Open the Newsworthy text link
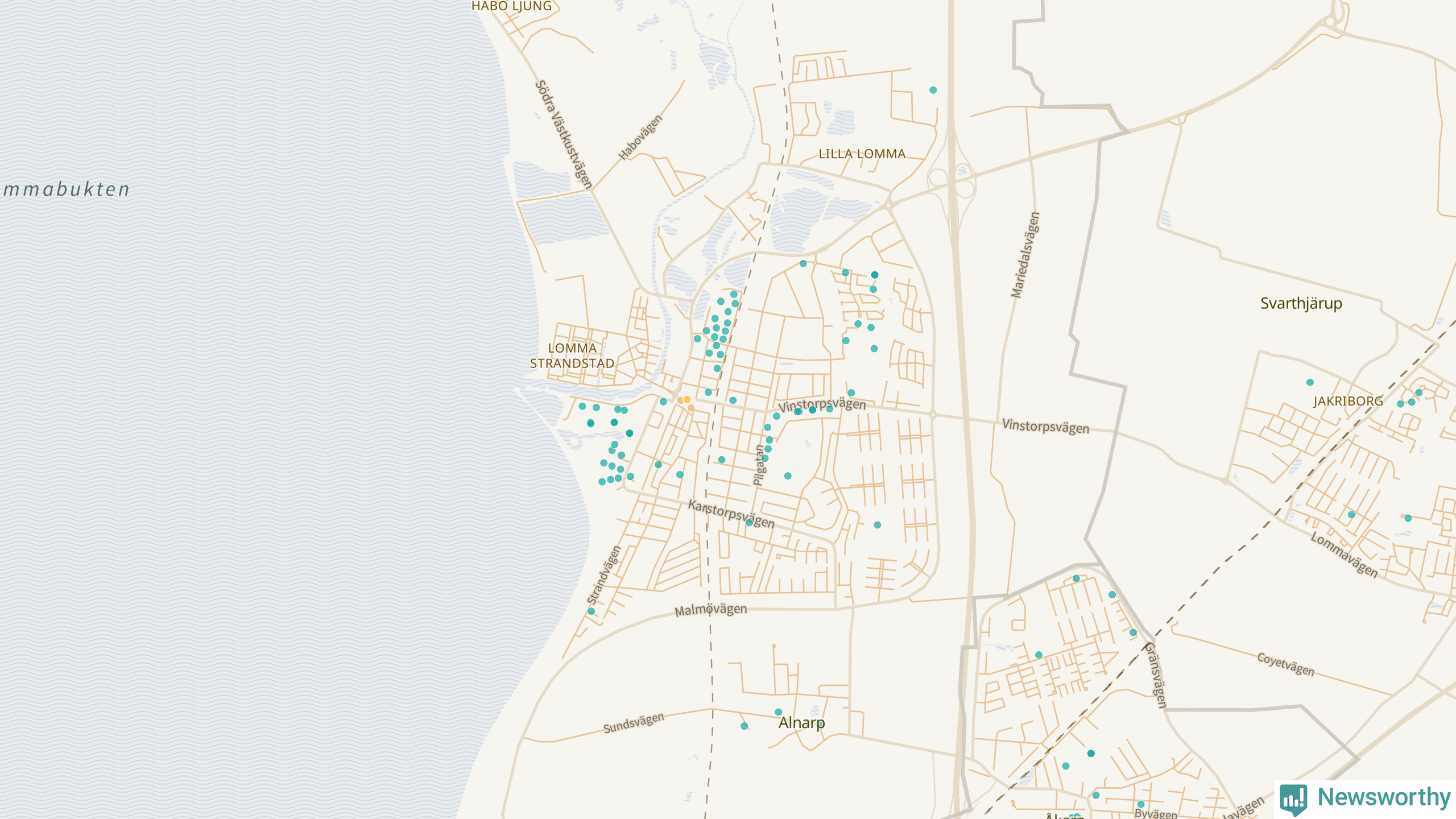This screenshot has width=1456, height=819. 1384,797
